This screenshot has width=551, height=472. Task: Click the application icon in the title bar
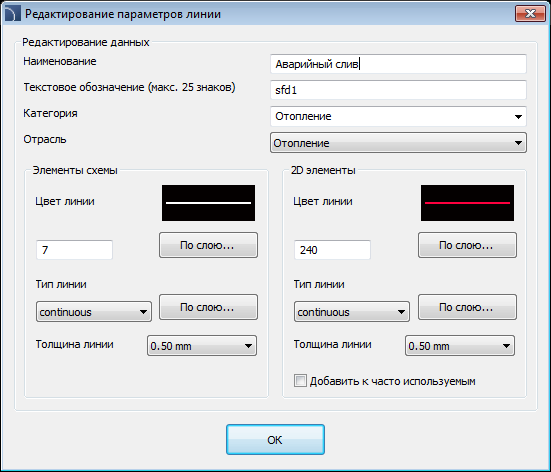click(12, 14)
